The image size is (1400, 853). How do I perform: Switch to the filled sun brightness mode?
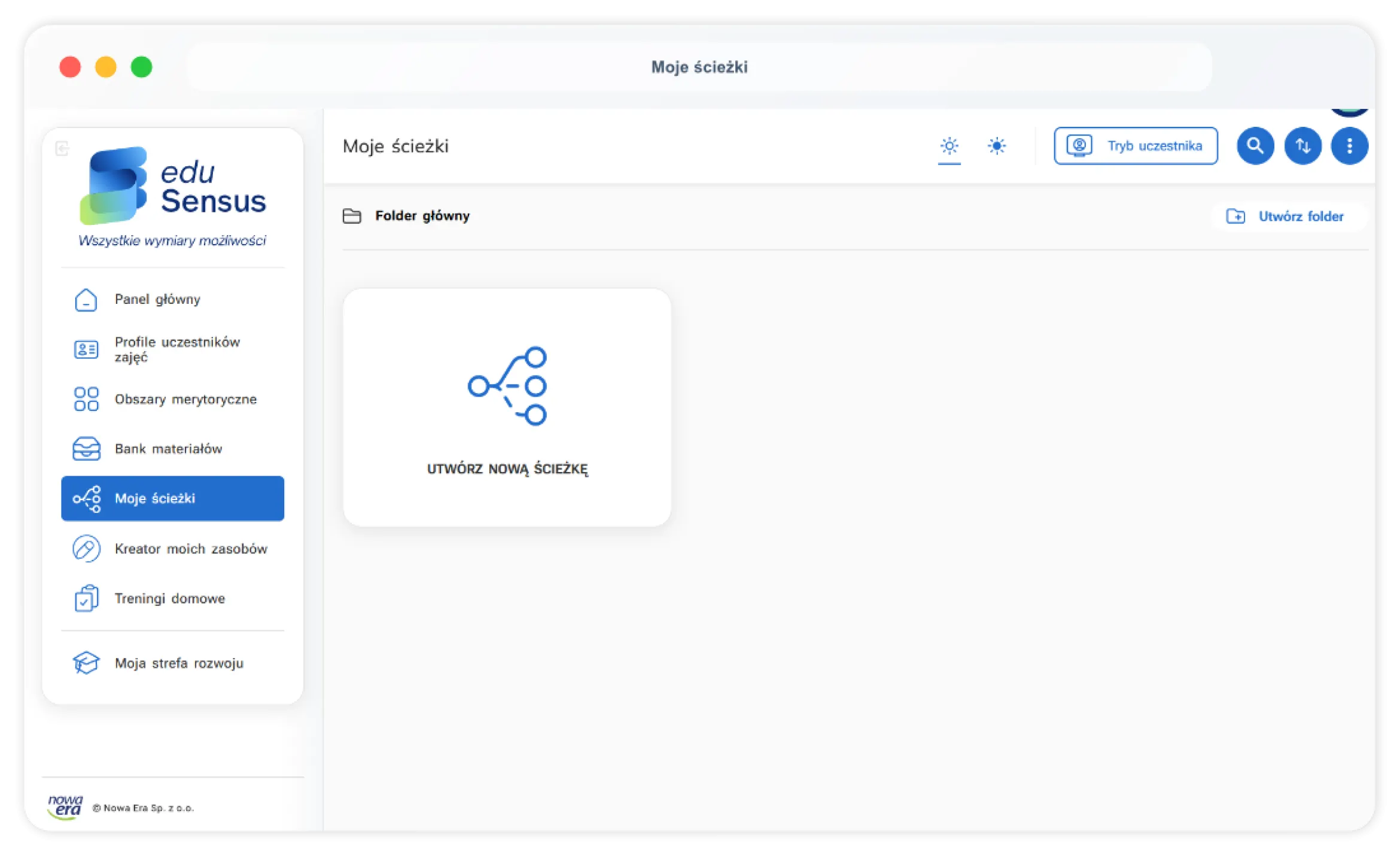[997, 146]
